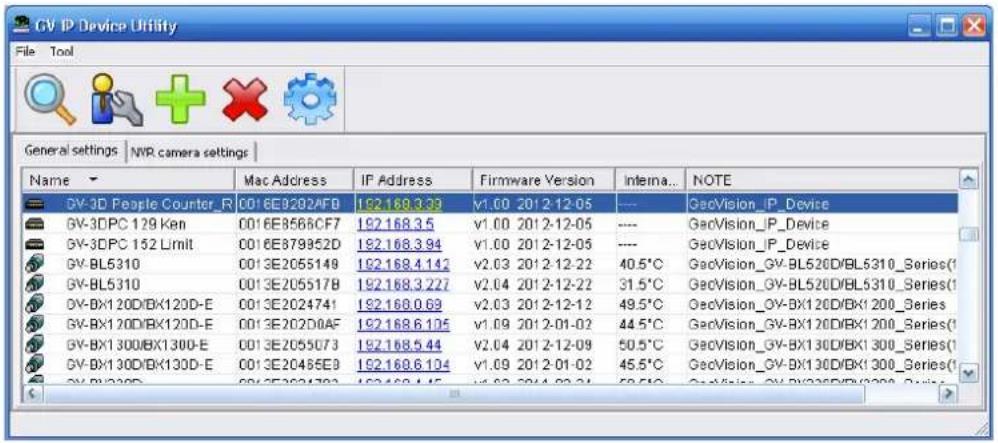The height and width of the screenshot is (443, 998).
Task: Click temperature value 44.5°C
Action: click(640, 325)
